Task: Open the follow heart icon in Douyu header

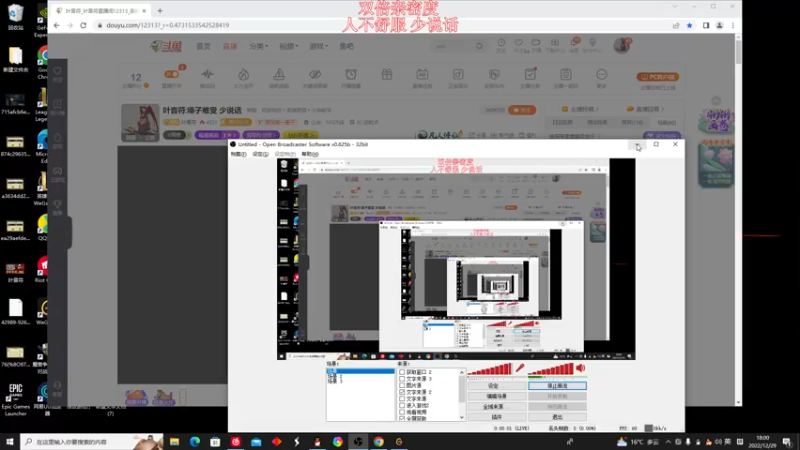Action: click(x=518, y=43)
